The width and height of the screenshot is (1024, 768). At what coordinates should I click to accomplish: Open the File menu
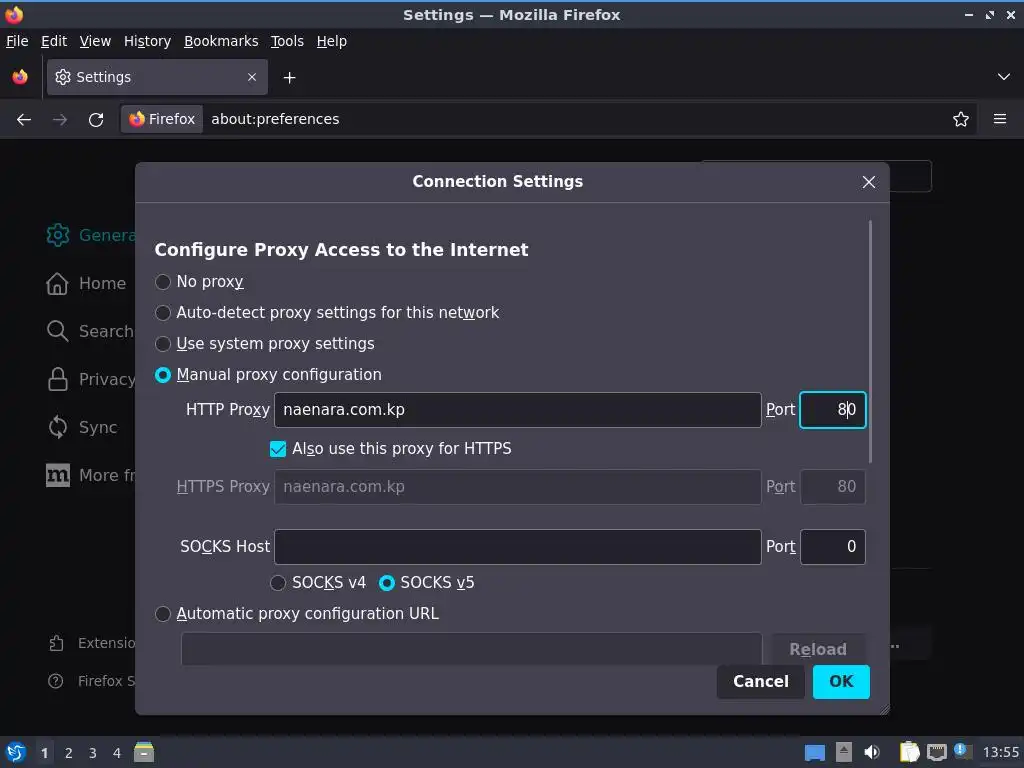tap(17, 41)
